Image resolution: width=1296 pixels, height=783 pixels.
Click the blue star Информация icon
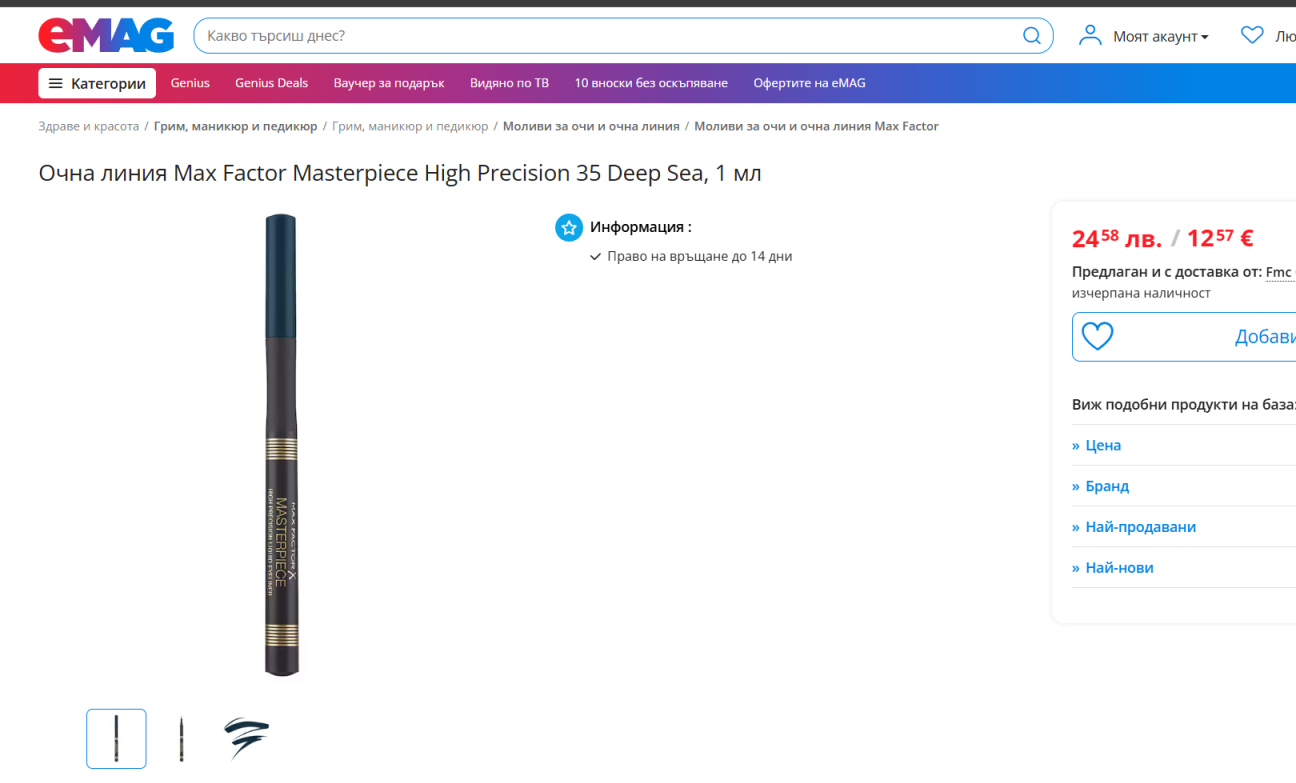[569, 227]
